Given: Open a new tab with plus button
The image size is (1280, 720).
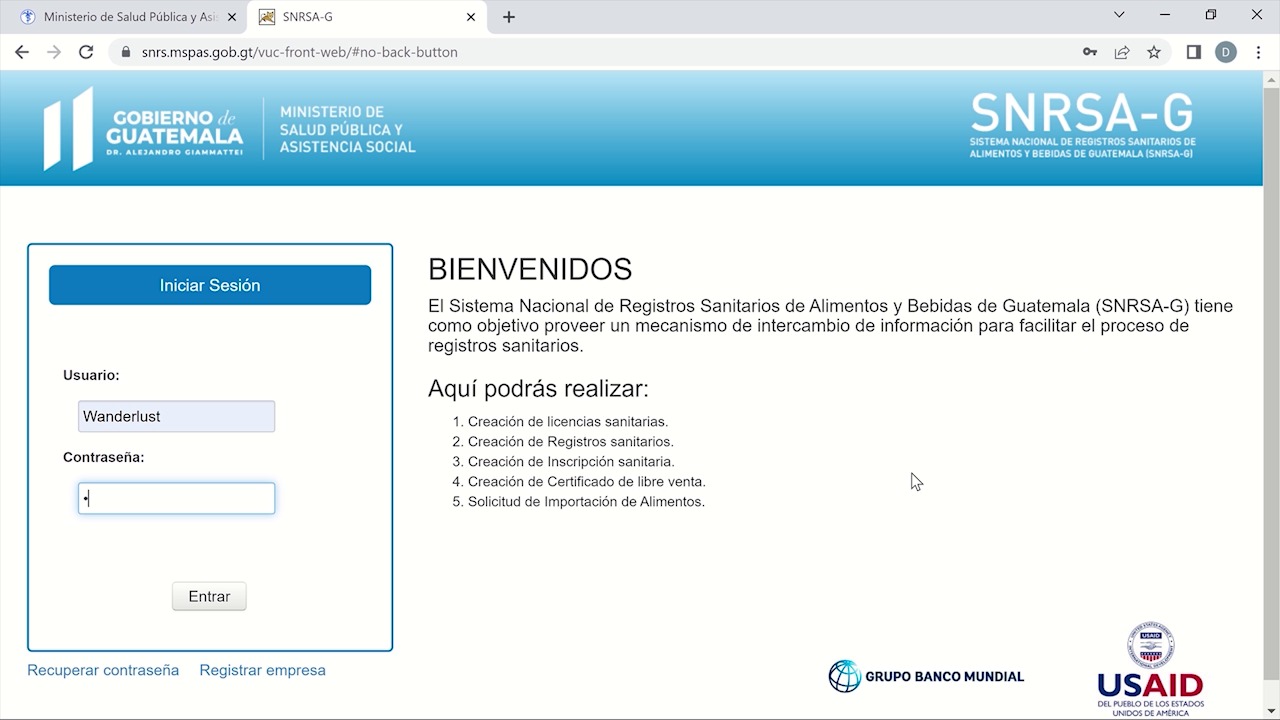Looking at the screenshot, I should 509,17.
